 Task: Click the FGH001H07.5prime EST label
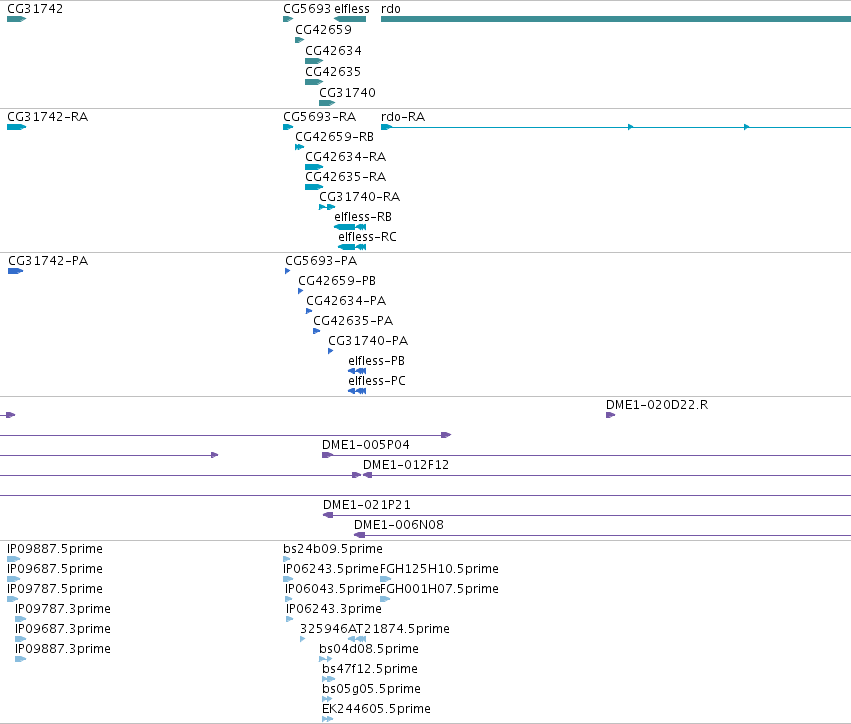tap(440, 589)
